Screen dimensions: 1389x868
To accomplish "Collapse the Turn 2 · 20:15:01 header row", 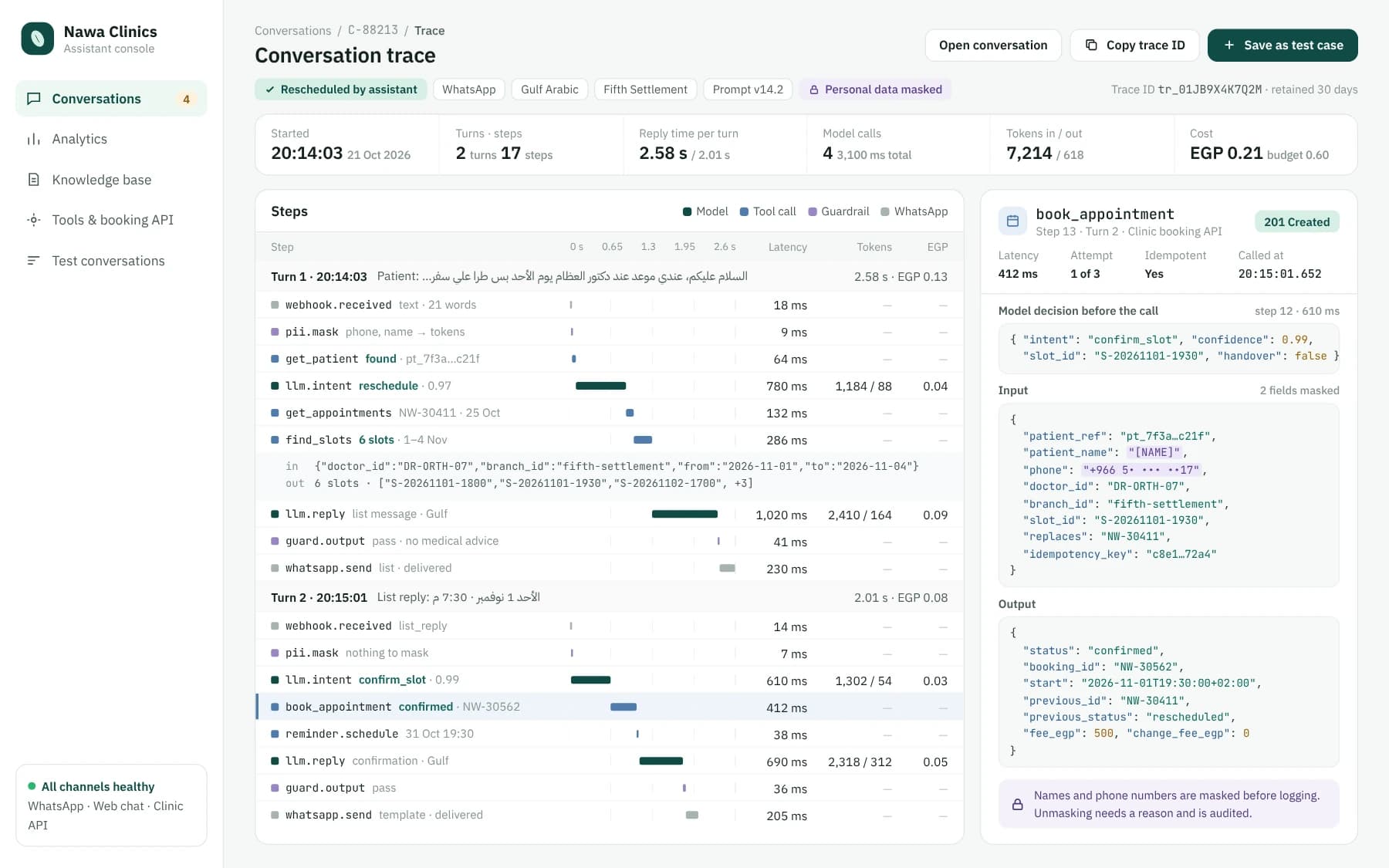I will 610,597.
